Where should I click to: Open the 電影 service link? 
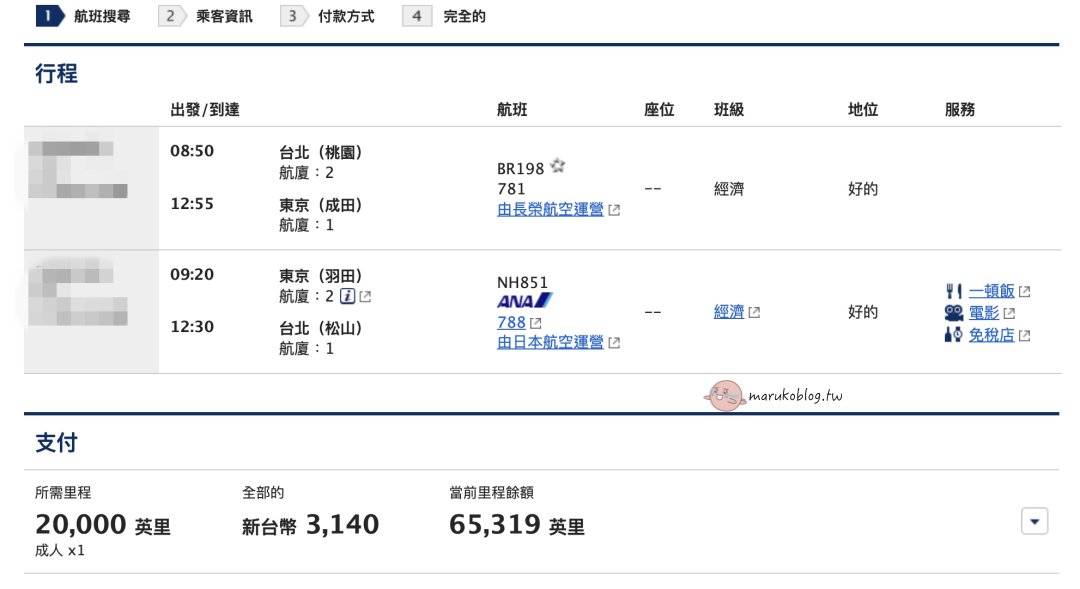pos(984,313)
